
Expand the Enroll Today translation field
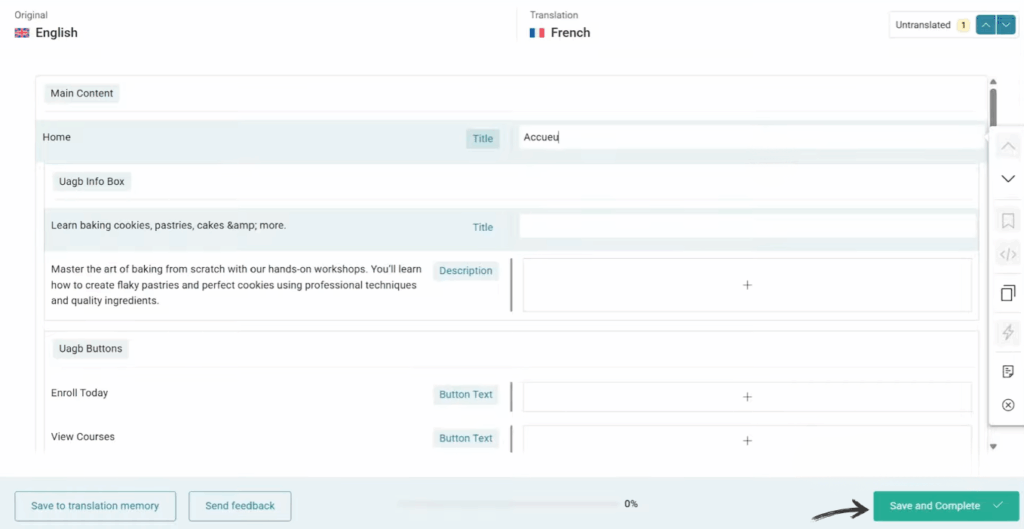click(747, 397)
